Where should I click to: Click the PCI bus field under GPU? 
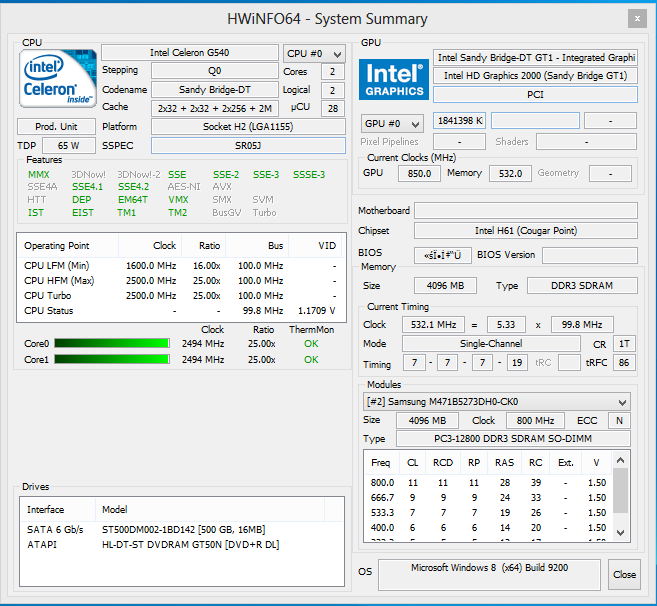[x=534, y=94]
